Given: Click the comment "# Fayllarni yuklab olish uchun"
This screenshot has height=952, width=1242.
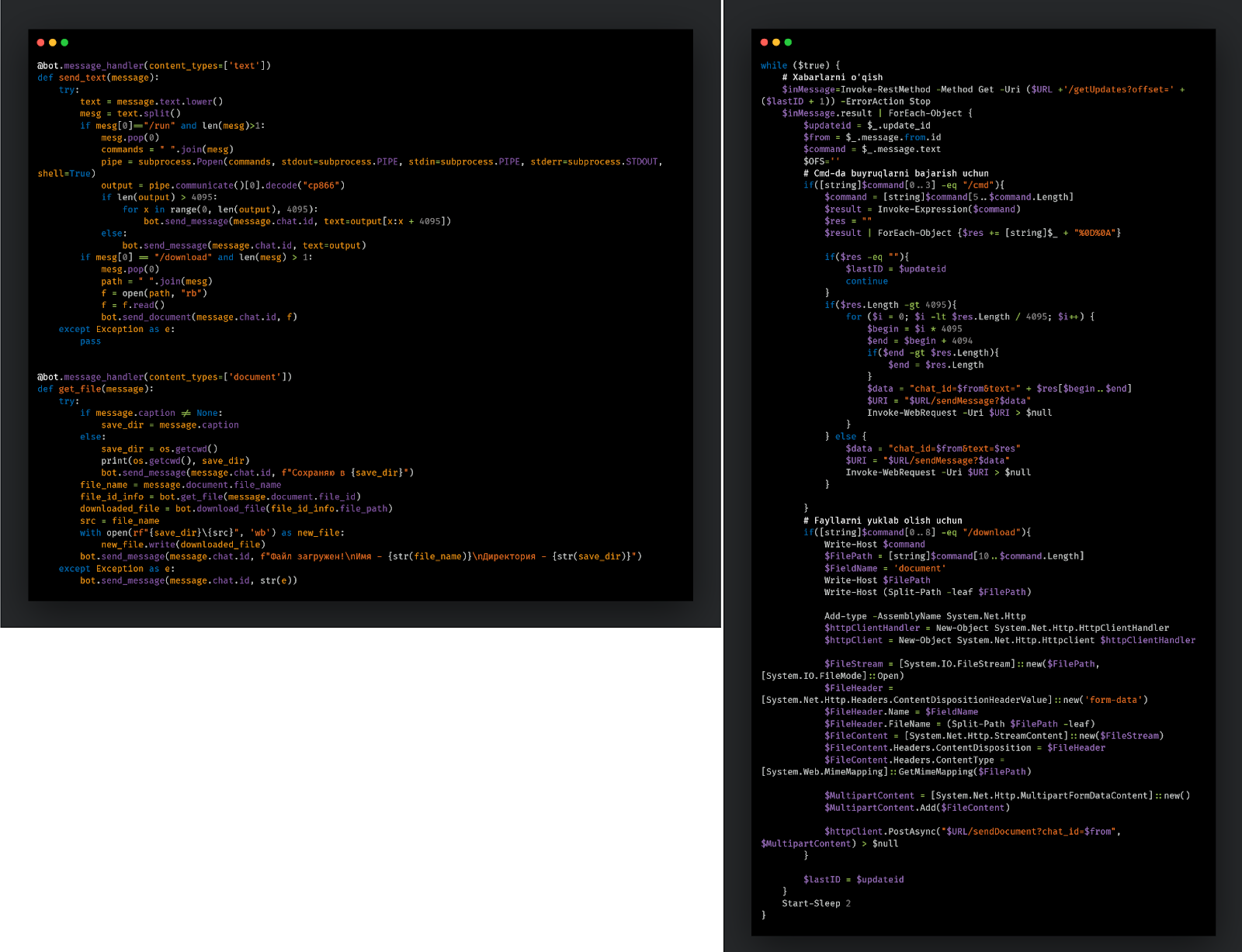Looking at the screenshot, I should coord(883,521).
